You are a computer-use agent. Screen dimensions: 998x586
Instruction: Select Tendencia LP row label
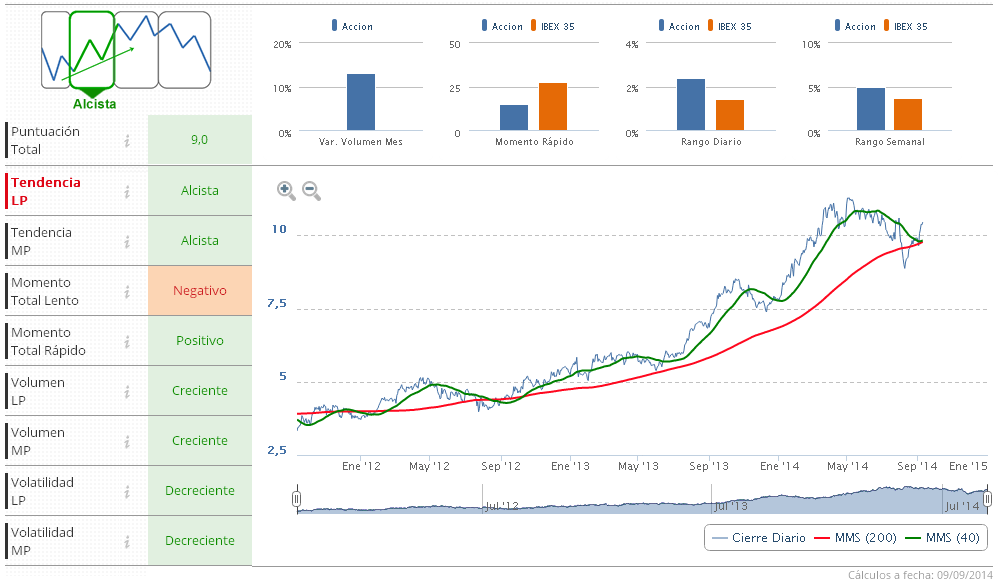pyautogui.click(x=46, y=191)
